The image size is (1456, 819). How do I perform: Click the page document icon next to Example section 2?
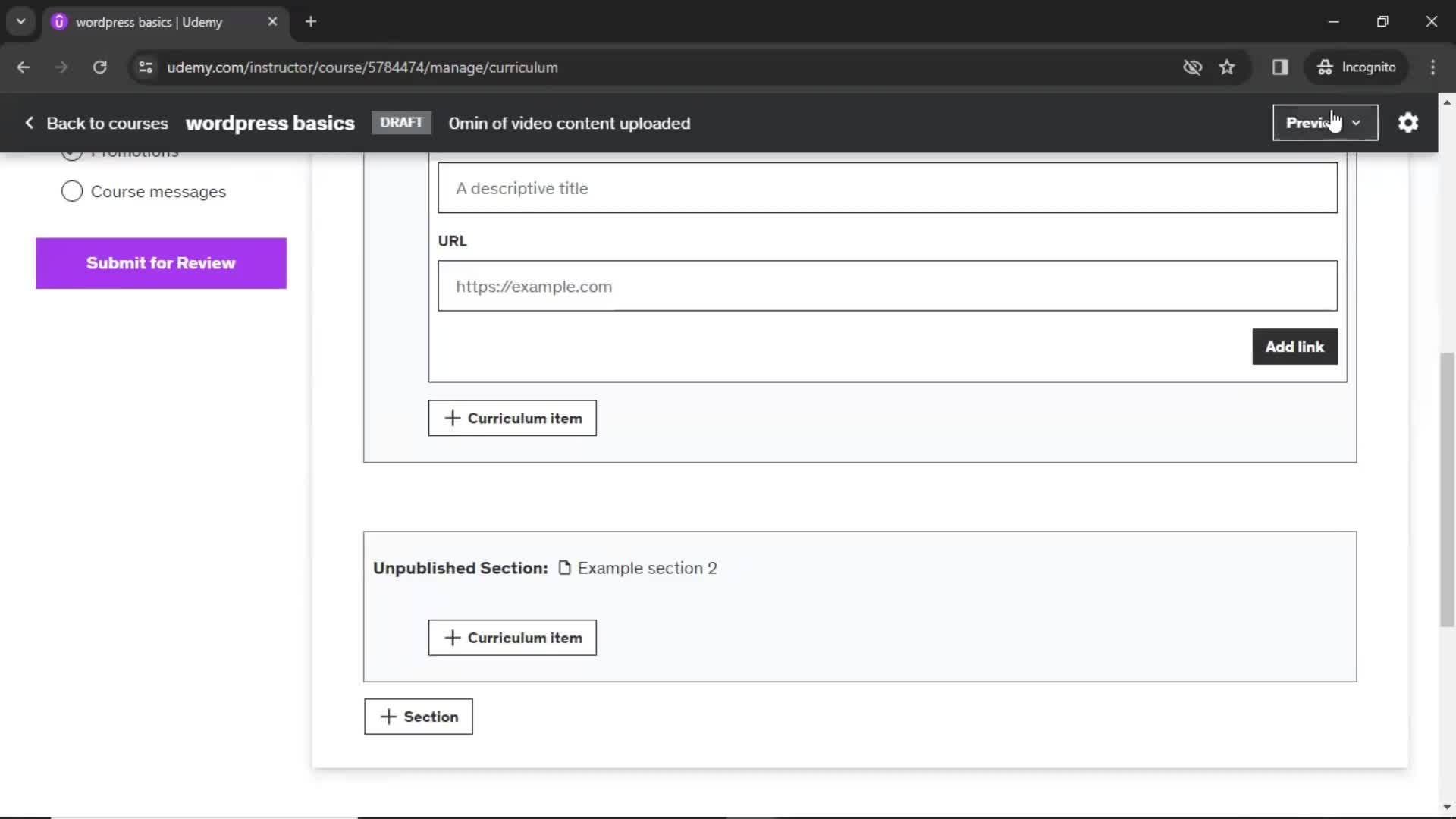(563, 568)
